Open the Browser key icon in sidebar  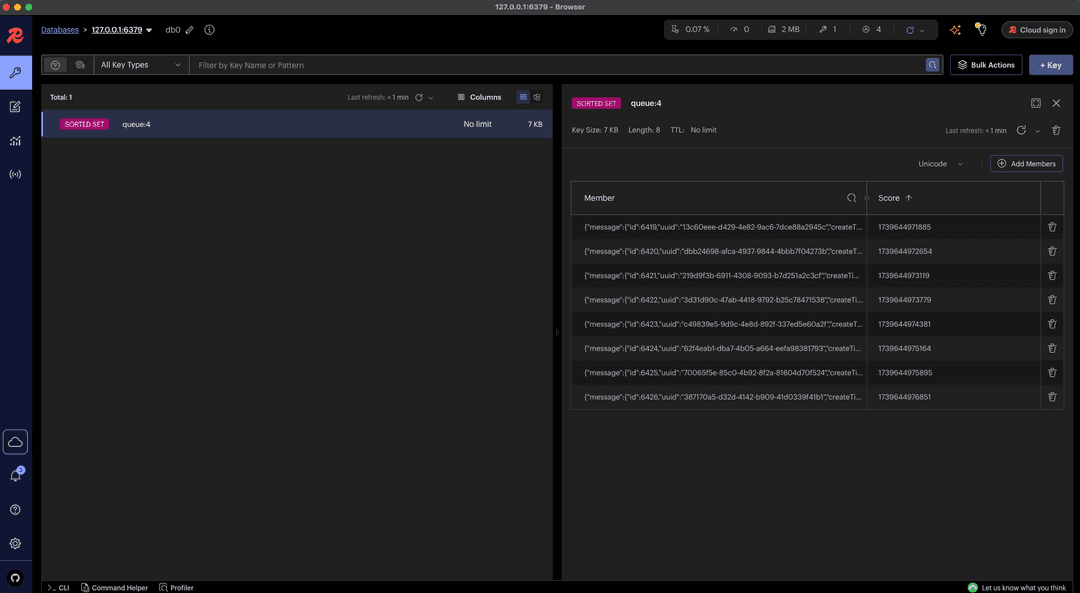(x=15, y=72)
